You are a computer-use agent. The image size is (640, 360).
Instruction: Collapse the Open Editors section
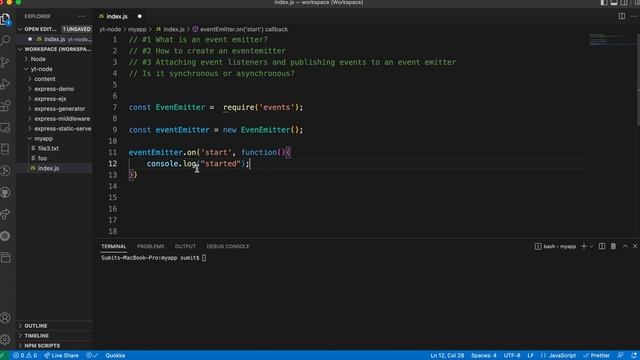tap(20, 29)
